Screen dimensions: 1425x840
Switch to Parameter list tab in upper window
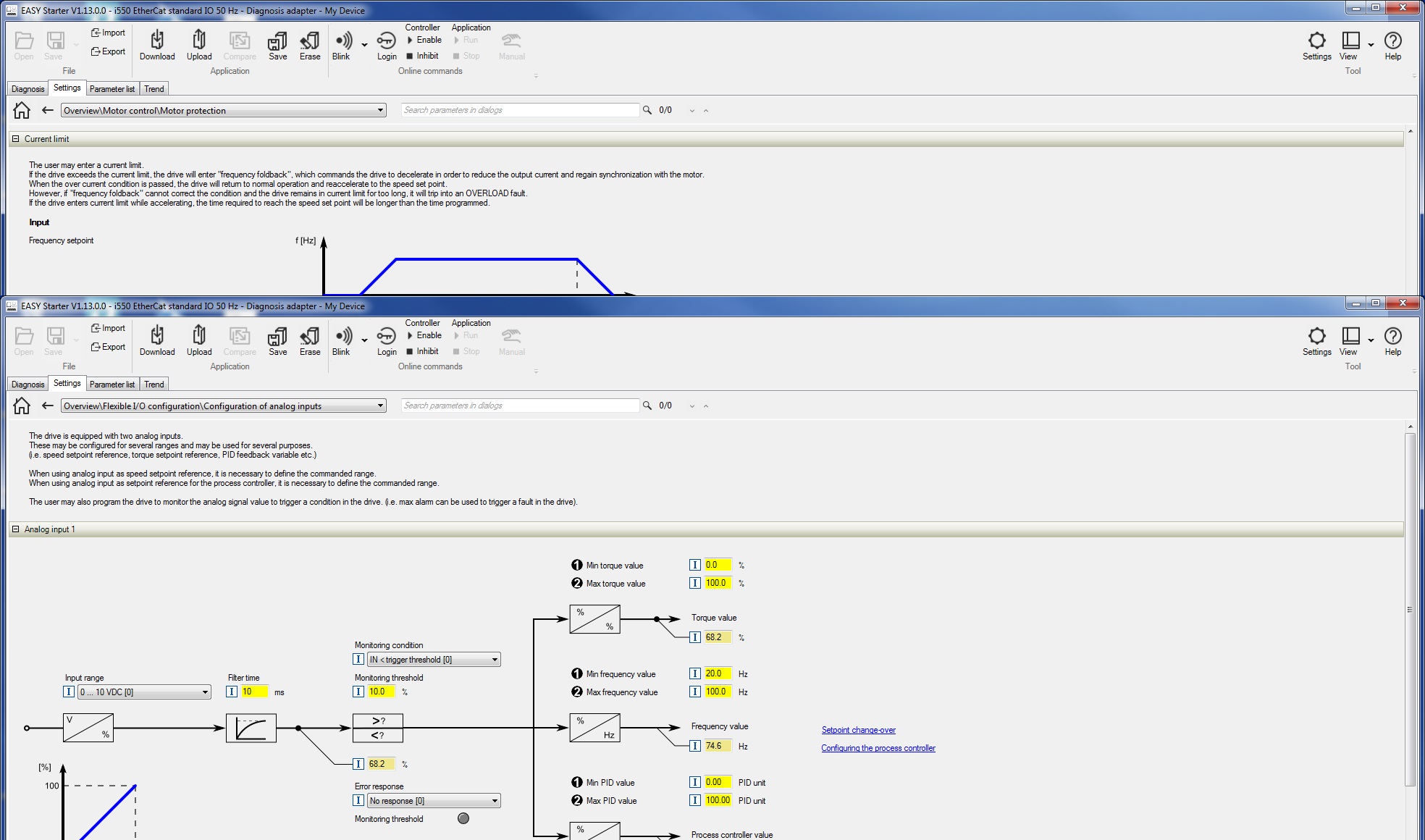point(112,89)
